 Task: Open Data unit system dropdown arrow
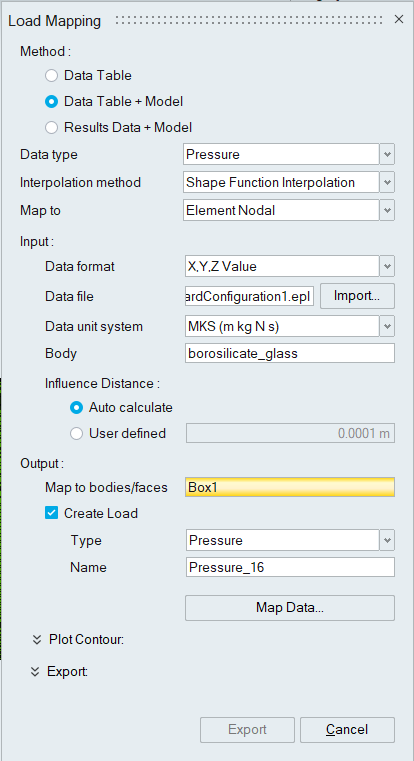click(x=387, y=327)
